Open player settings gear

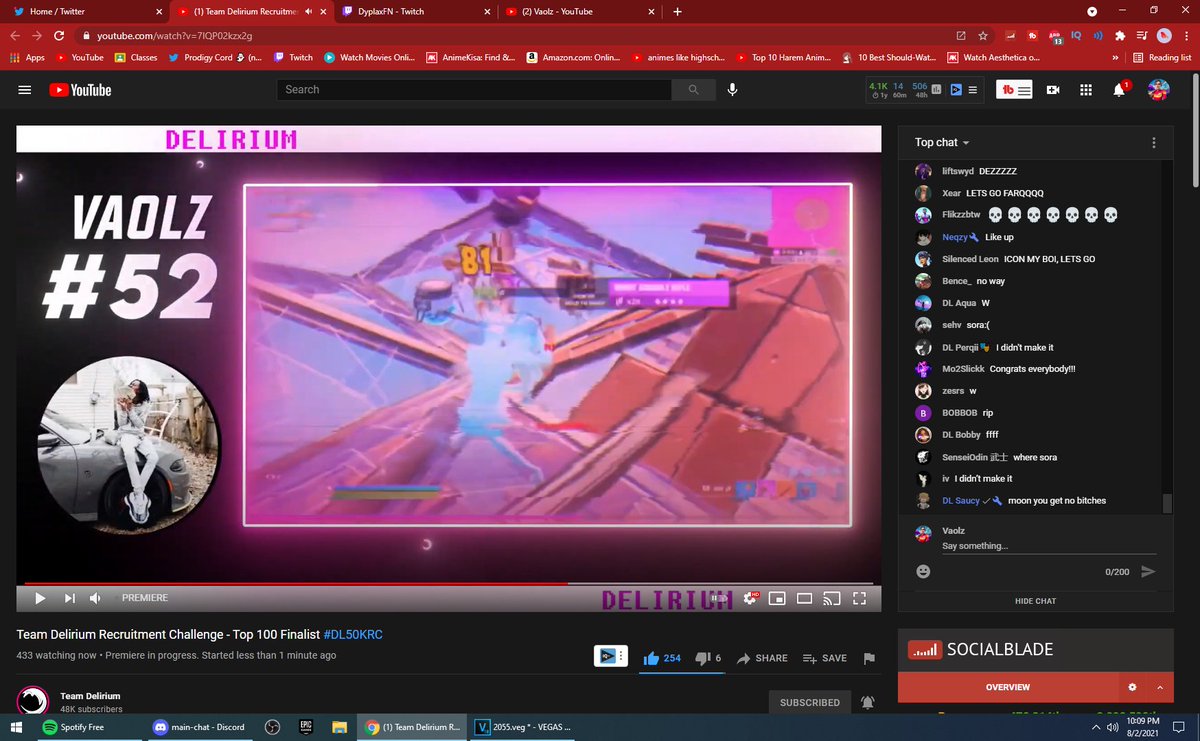coord(751,598)
